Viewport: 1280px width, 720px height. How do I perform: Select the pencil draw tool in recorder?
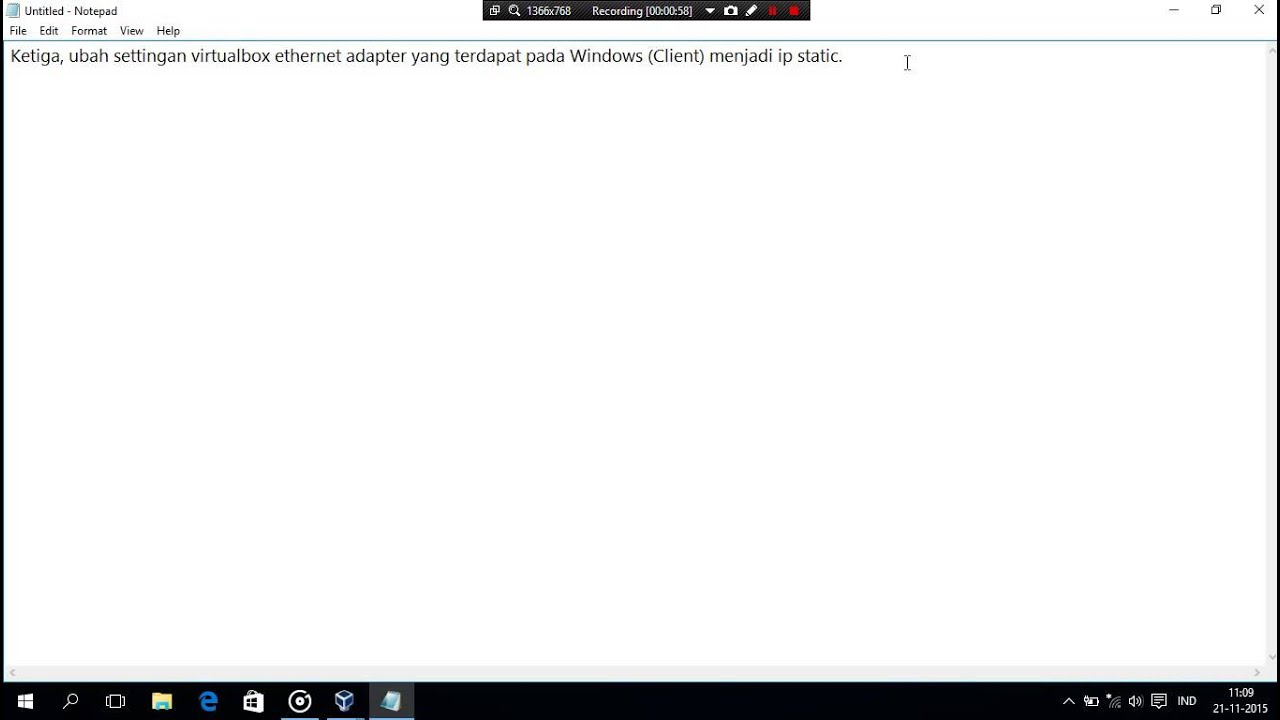point(751,11)
